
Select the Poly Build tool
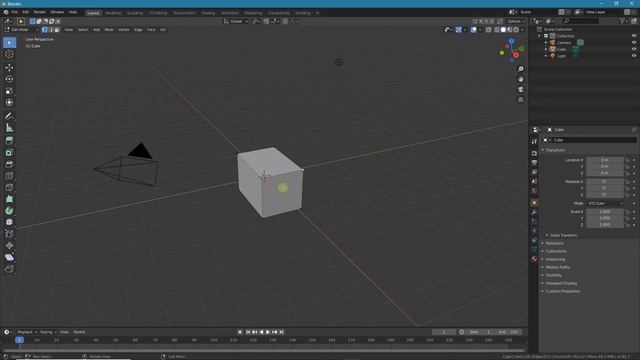point(9,199)
